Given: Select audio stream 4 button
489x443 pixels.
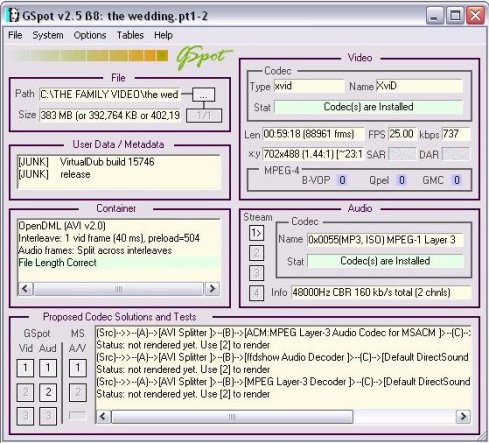Looking at the screenshot, I should 256,293.
